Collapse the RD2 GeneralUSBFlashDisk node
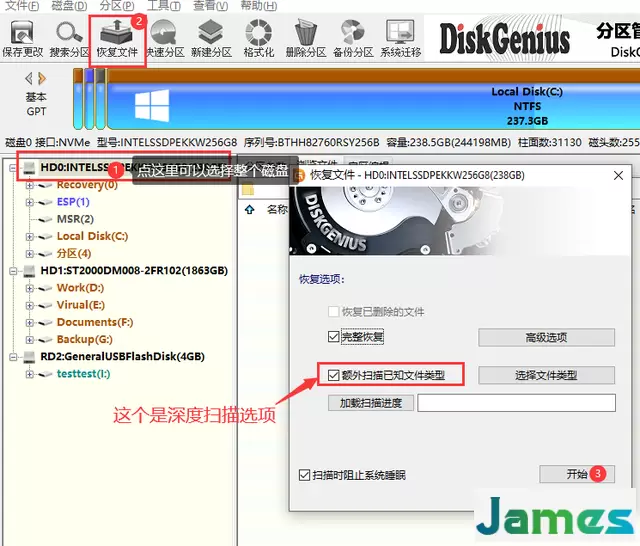Viewport: 640px width, 546px height. click(13, 357)
